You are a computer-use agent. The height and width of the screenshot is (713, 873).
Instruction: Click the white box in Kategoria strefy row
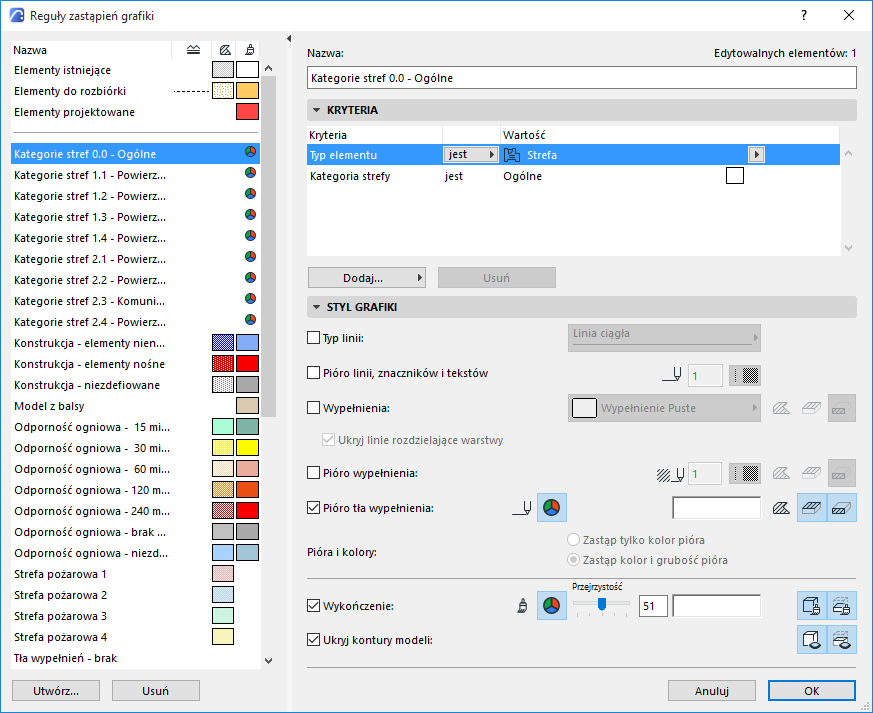tap(735, 176)
